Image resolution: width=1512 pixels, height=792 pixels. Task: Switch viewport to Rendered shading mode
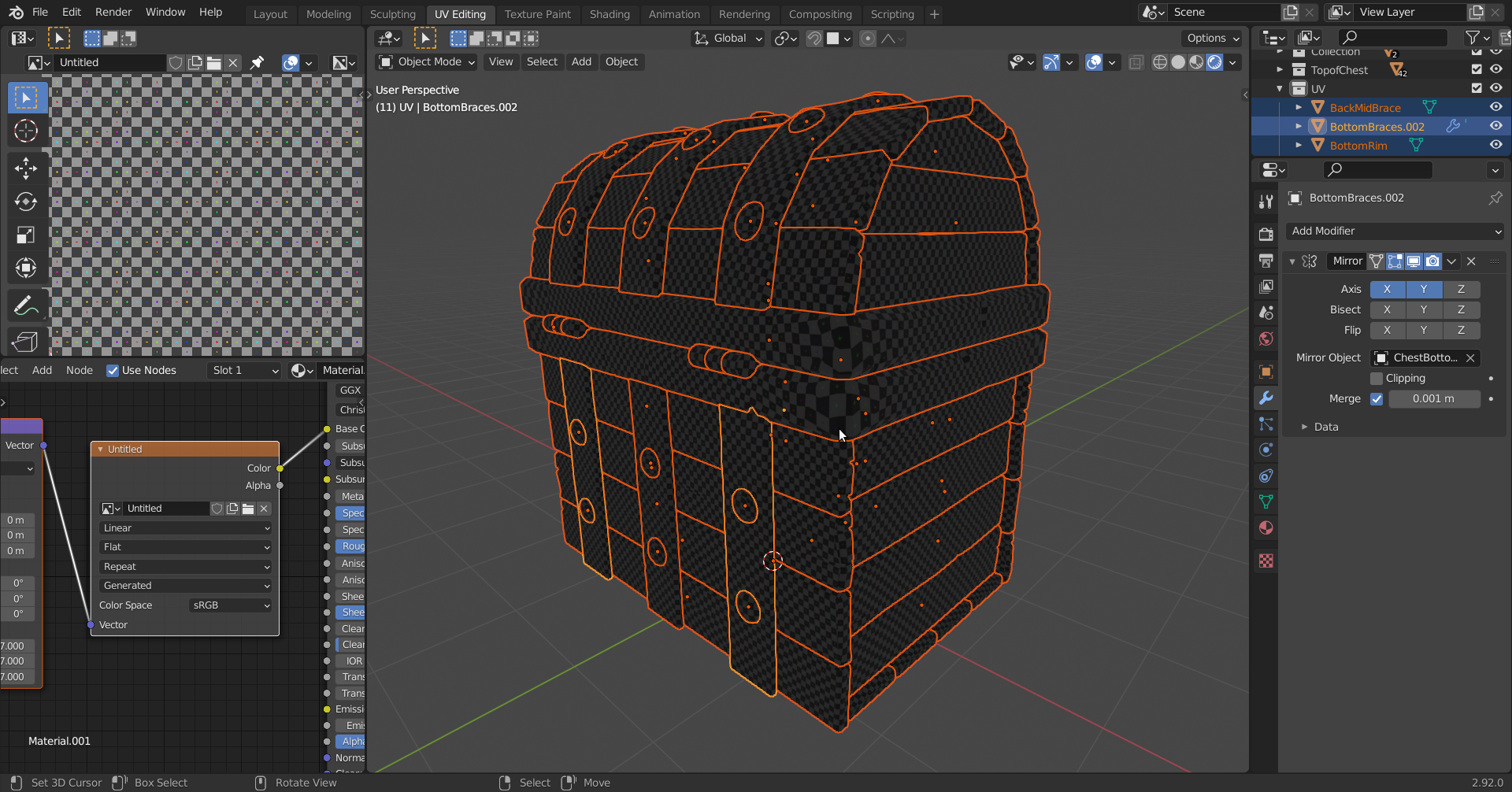pyautogui.click(x=1215, y=62)
